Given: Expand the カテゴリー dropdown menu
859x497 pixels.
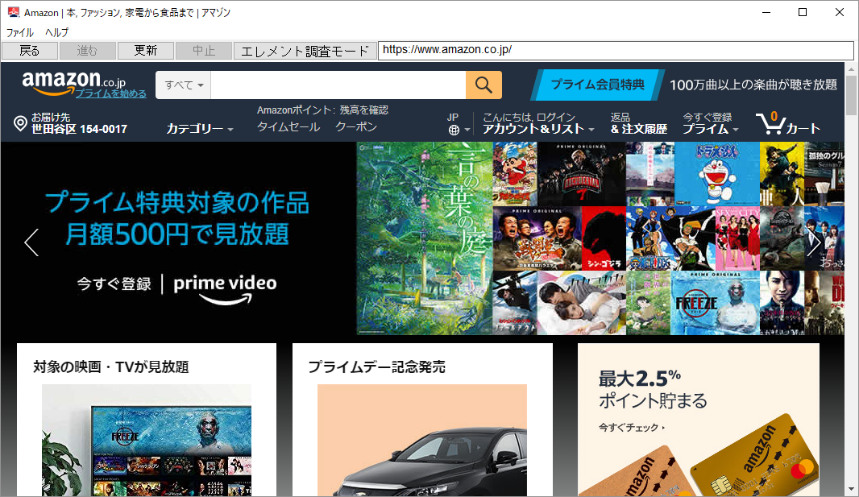Looking at the screenshot, I should click(x=199, y=129).
